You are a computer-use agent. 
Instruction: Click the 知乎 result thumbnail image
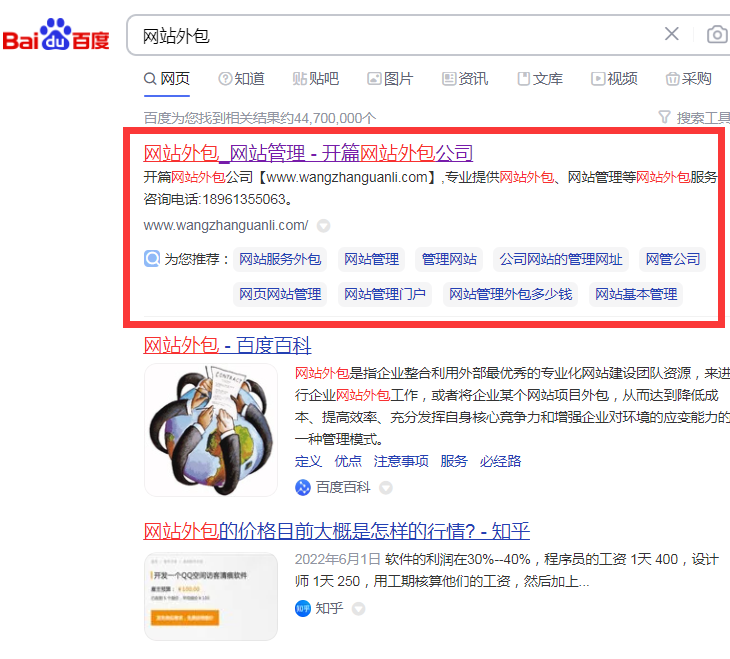point(211,597)
